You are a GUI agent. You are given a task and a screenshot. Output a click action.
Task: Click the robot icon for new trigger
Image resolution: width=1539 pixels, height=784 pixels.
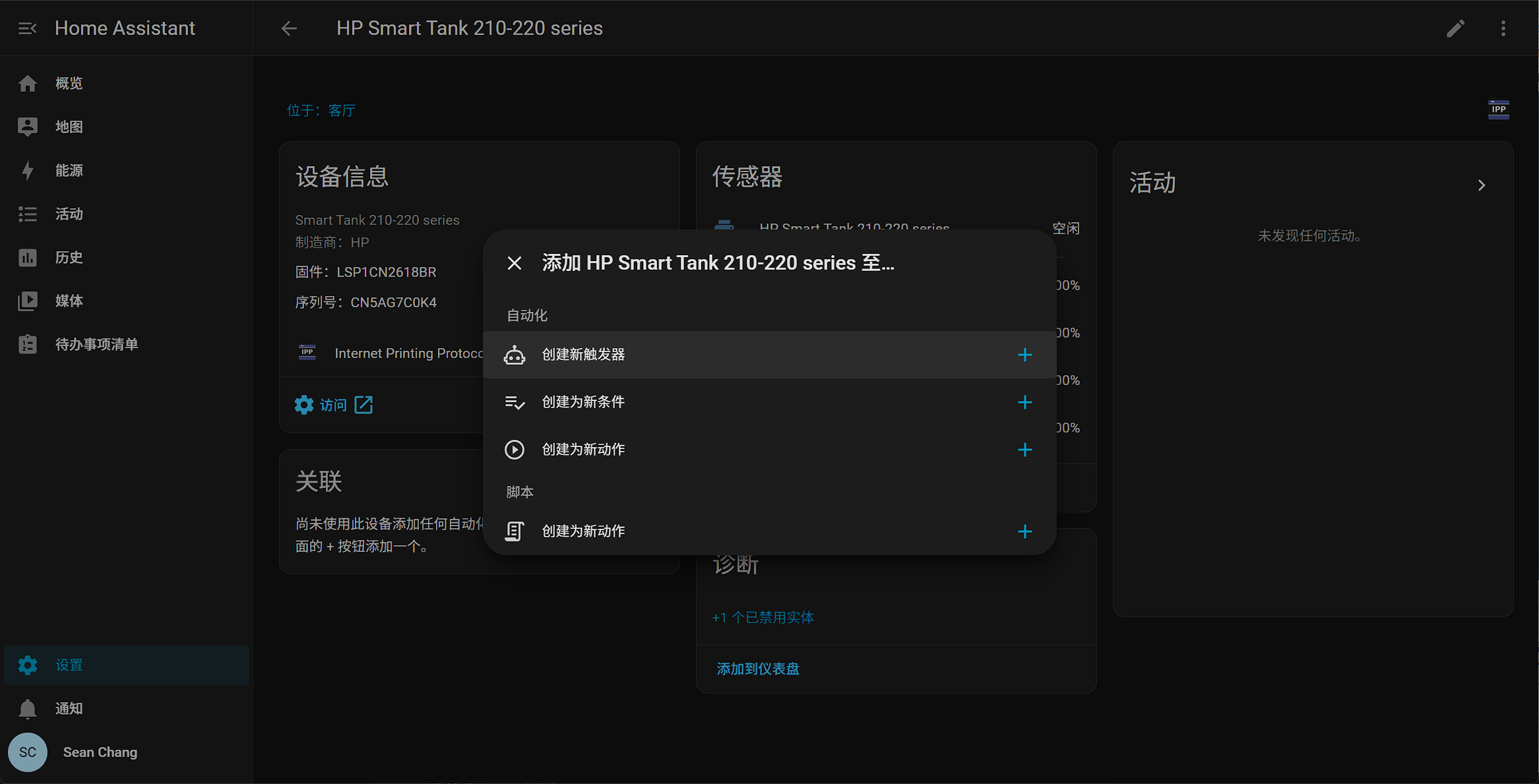click(x=515, y=355)
